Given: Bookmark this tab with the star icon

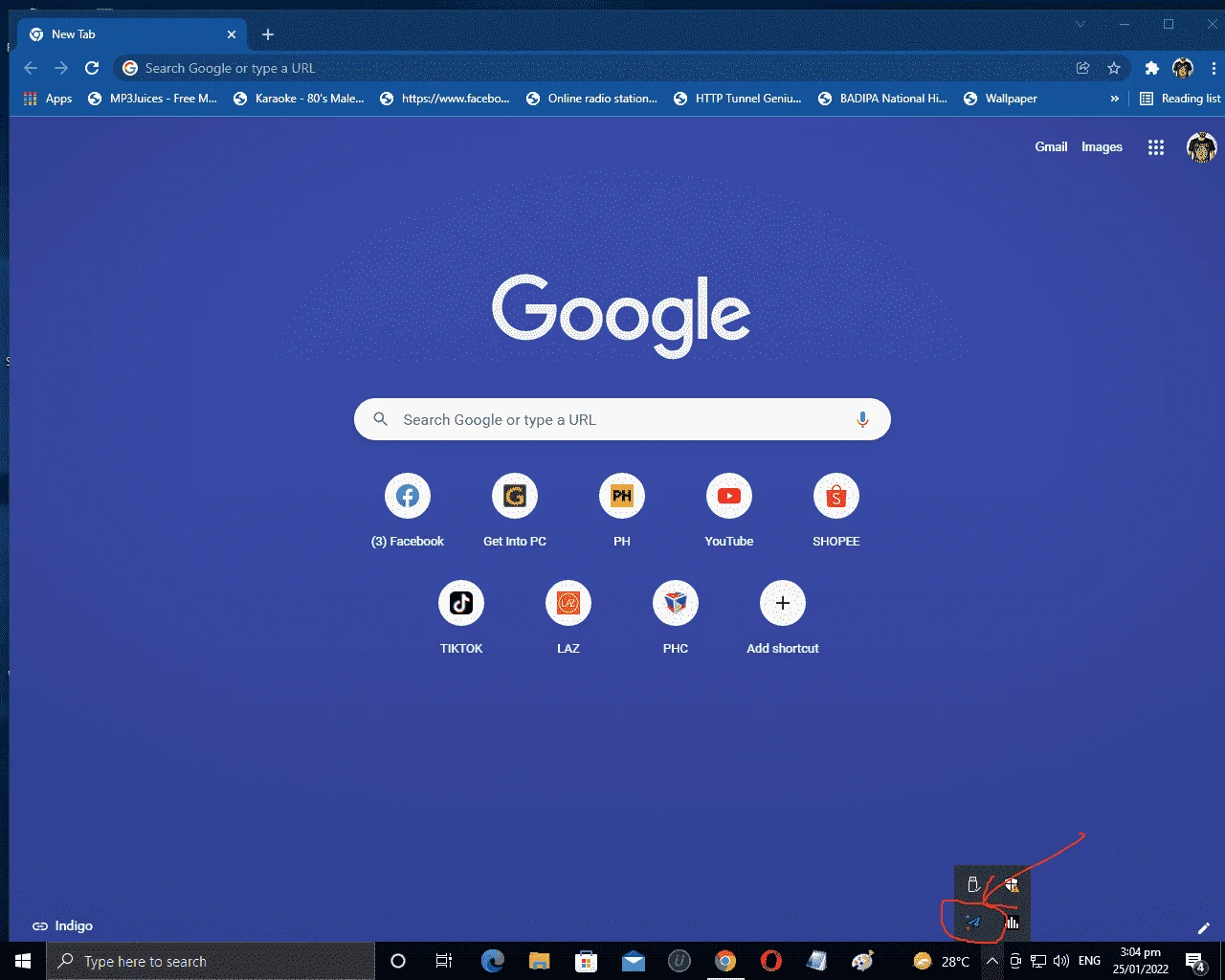Looking at the screenshot, I should tap(1114, 68).
